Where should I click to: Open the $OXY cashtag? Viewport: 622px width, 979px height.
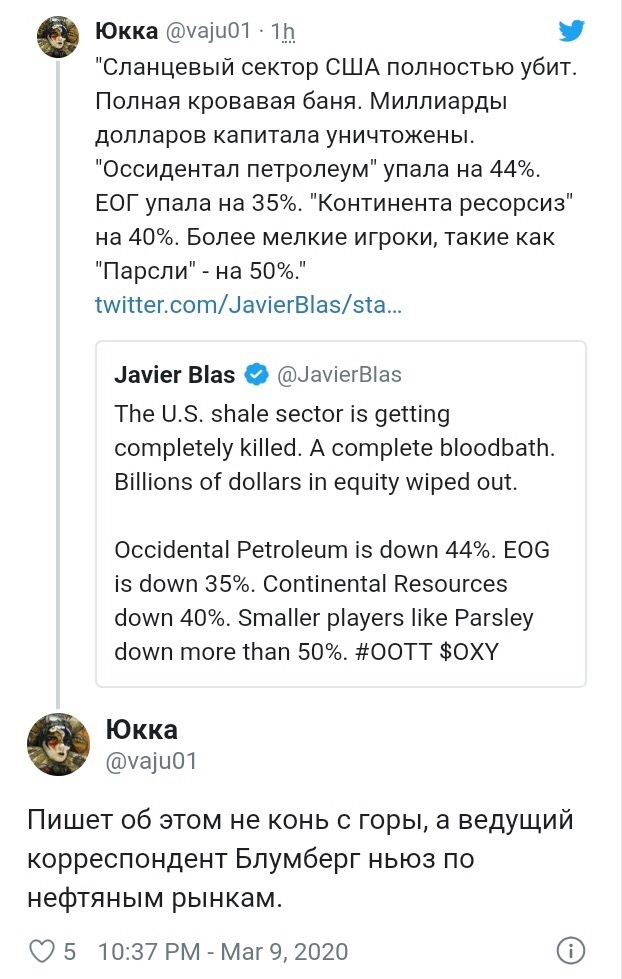coord(469,652)
